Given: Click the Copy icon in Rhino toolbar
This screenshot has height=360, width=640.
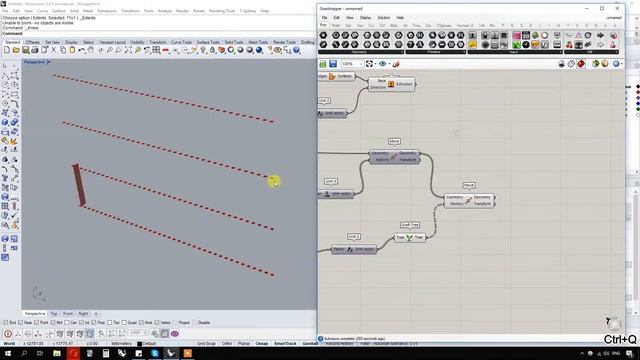Looking at the screenshot, I should point(63,50).
